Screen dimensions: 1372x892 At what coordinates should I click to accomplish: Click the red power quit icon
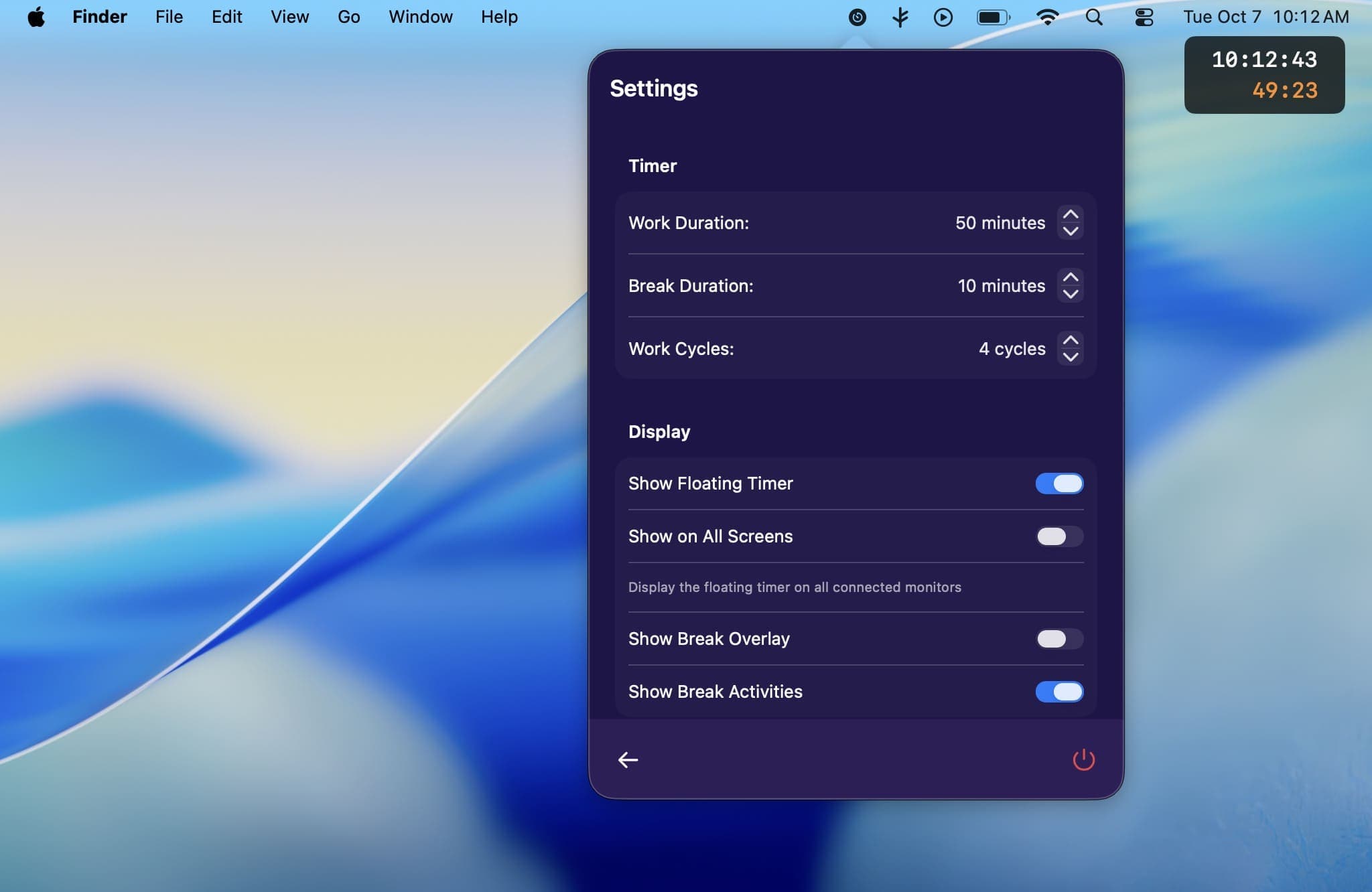[x=1083, y=759]
